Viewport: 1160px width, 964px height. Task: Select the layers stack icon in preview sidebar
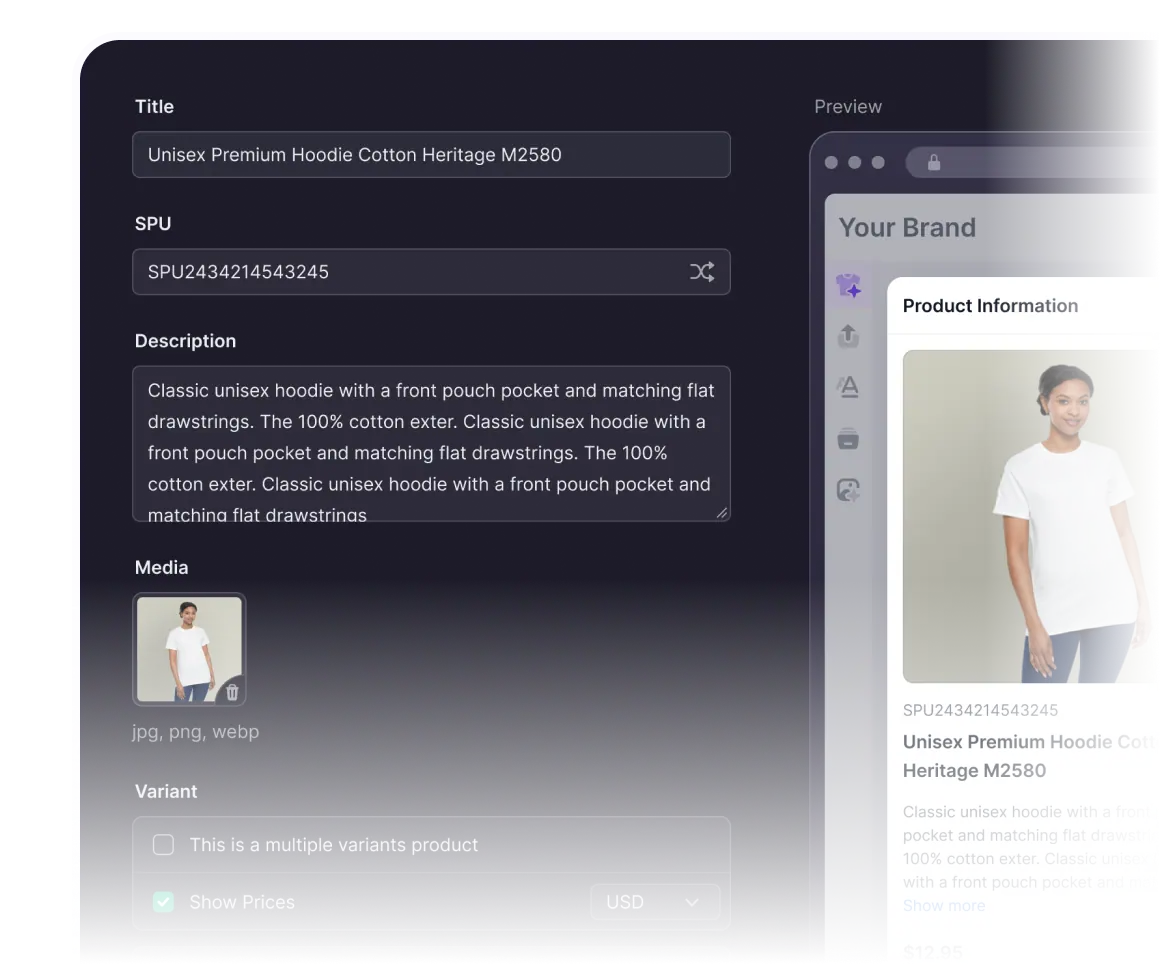pos(849,439)
